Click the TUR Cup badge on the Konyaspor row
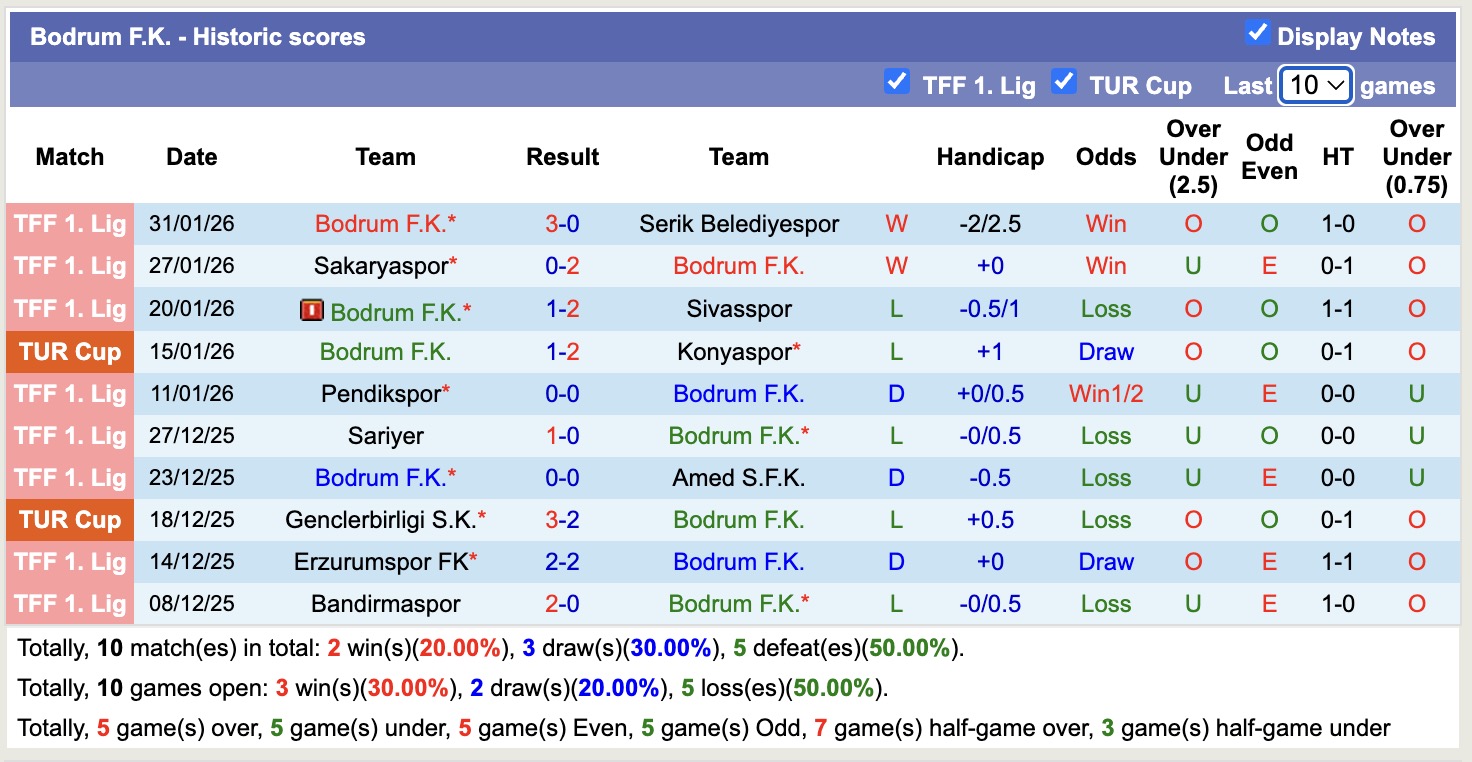 click(x=69, y=351)
